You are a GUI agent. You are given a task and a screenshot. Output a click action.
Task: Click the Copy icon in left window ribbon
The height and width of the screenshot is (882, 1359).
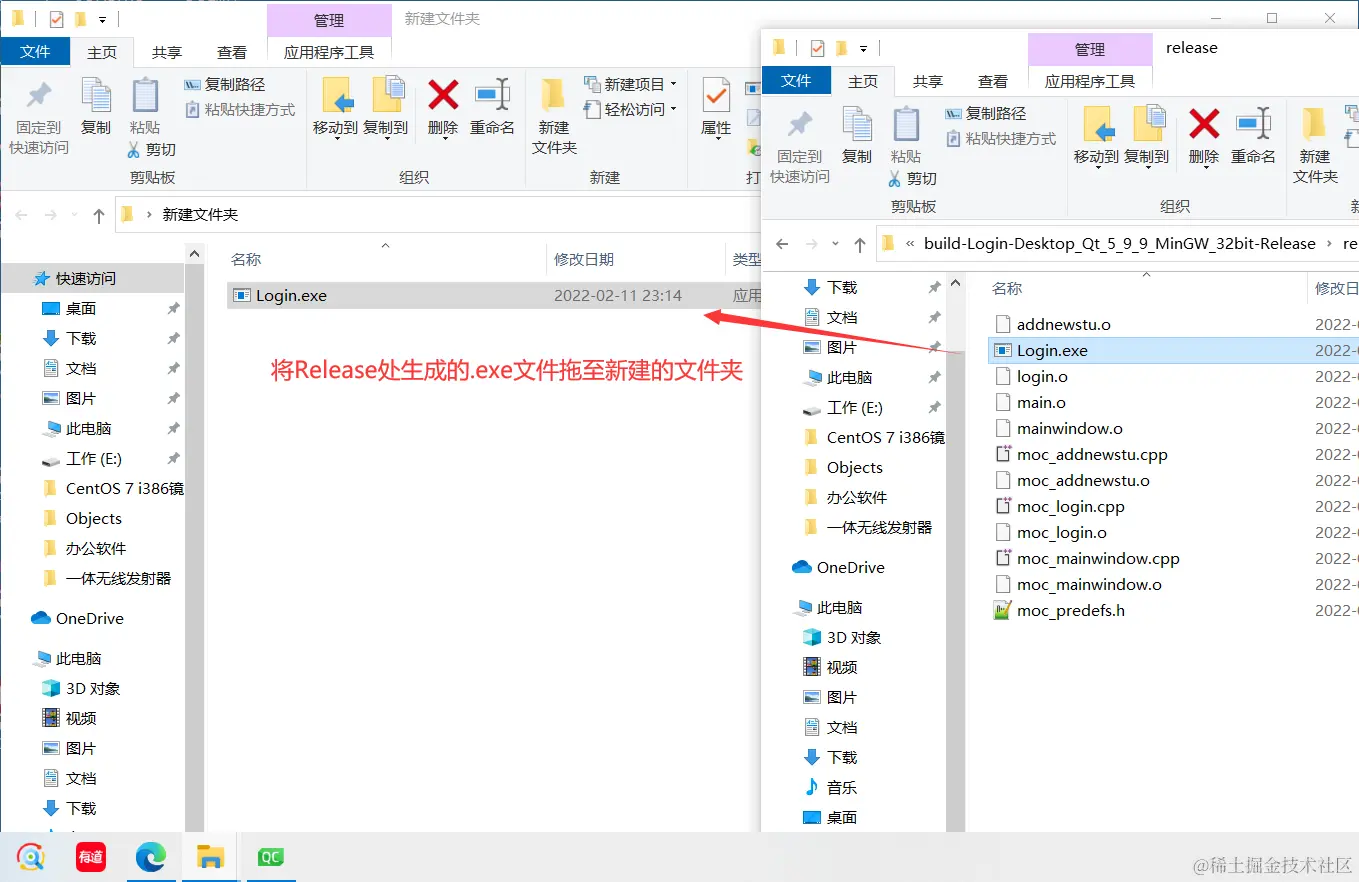coord(96,106)
